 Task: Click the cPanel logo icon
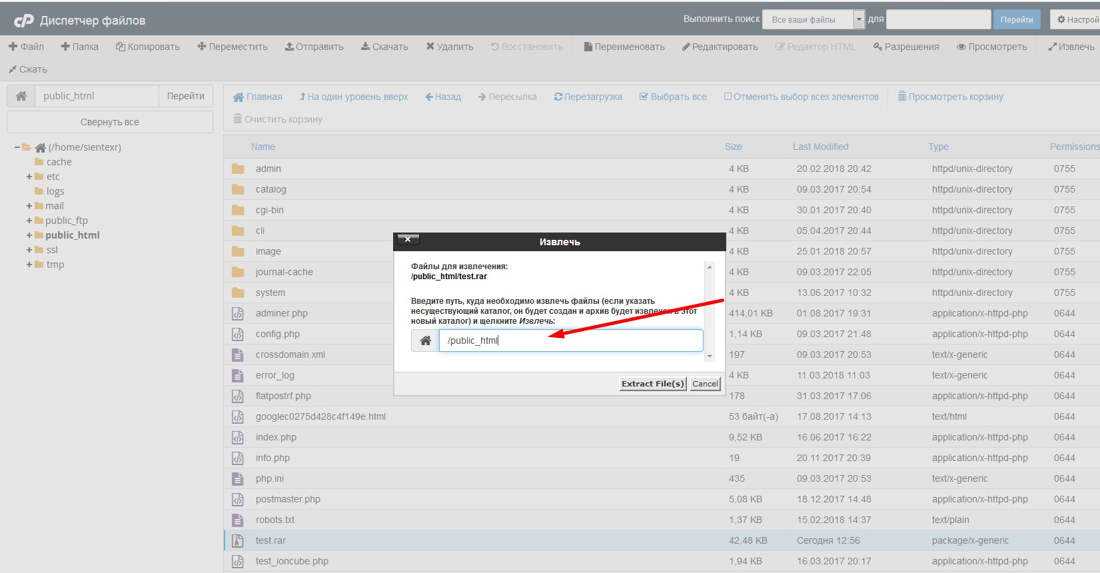click(22, 20)
